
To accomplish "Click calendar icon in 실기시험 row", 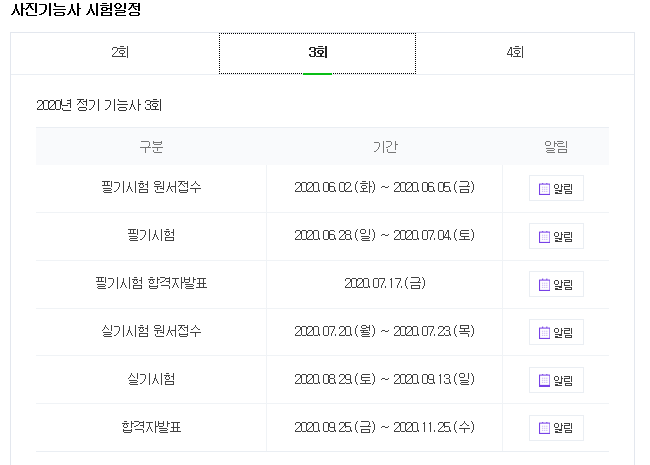I will click(x=544, y=380).
